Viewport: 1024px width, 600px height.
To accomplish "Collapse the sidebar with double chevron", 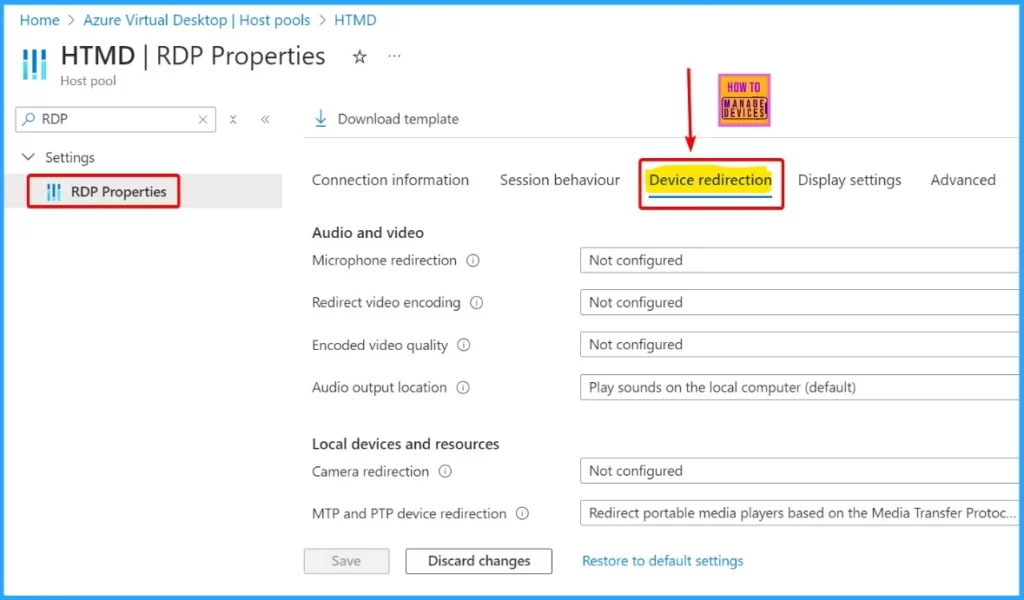I will (x=265, y=119).
